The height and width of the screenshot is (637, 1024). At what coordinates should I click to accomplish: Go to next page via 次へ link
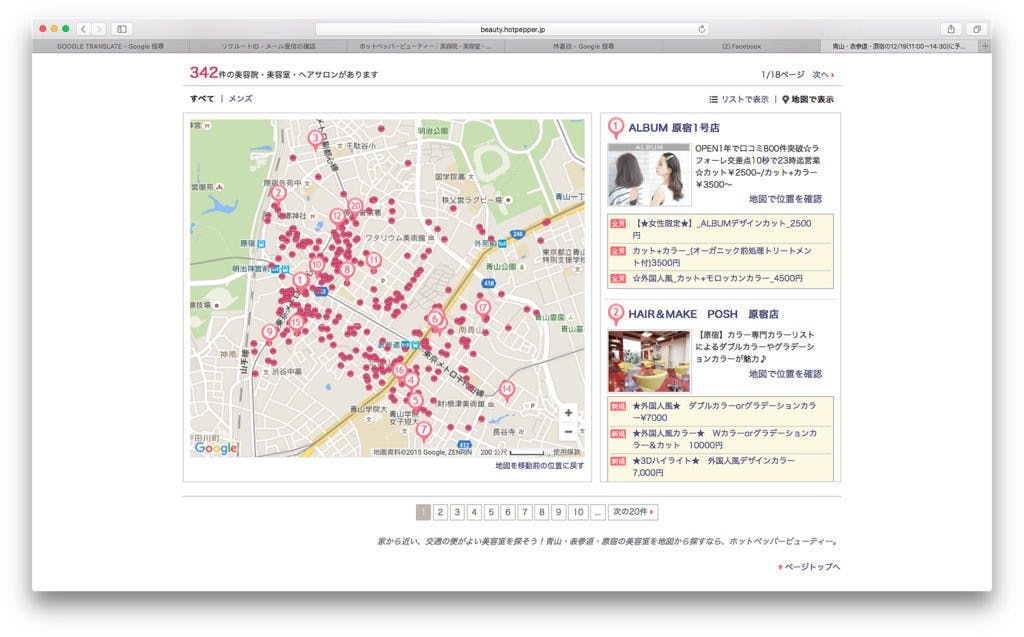(x=823, y=74)
